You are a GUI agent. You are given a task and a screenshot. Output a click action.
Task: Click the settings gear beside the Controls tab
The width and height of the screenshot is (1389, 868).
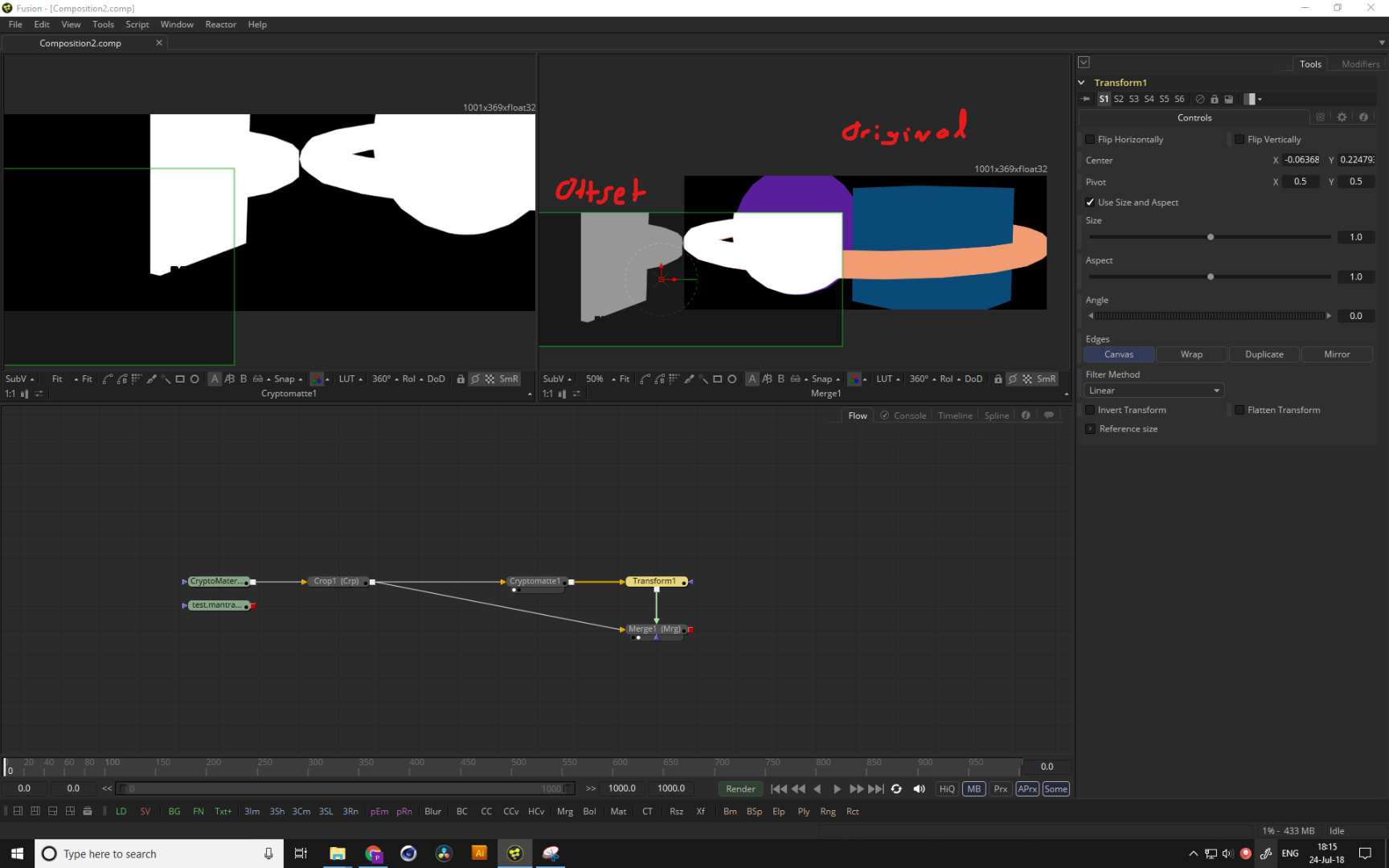(x=1342, y=117)
